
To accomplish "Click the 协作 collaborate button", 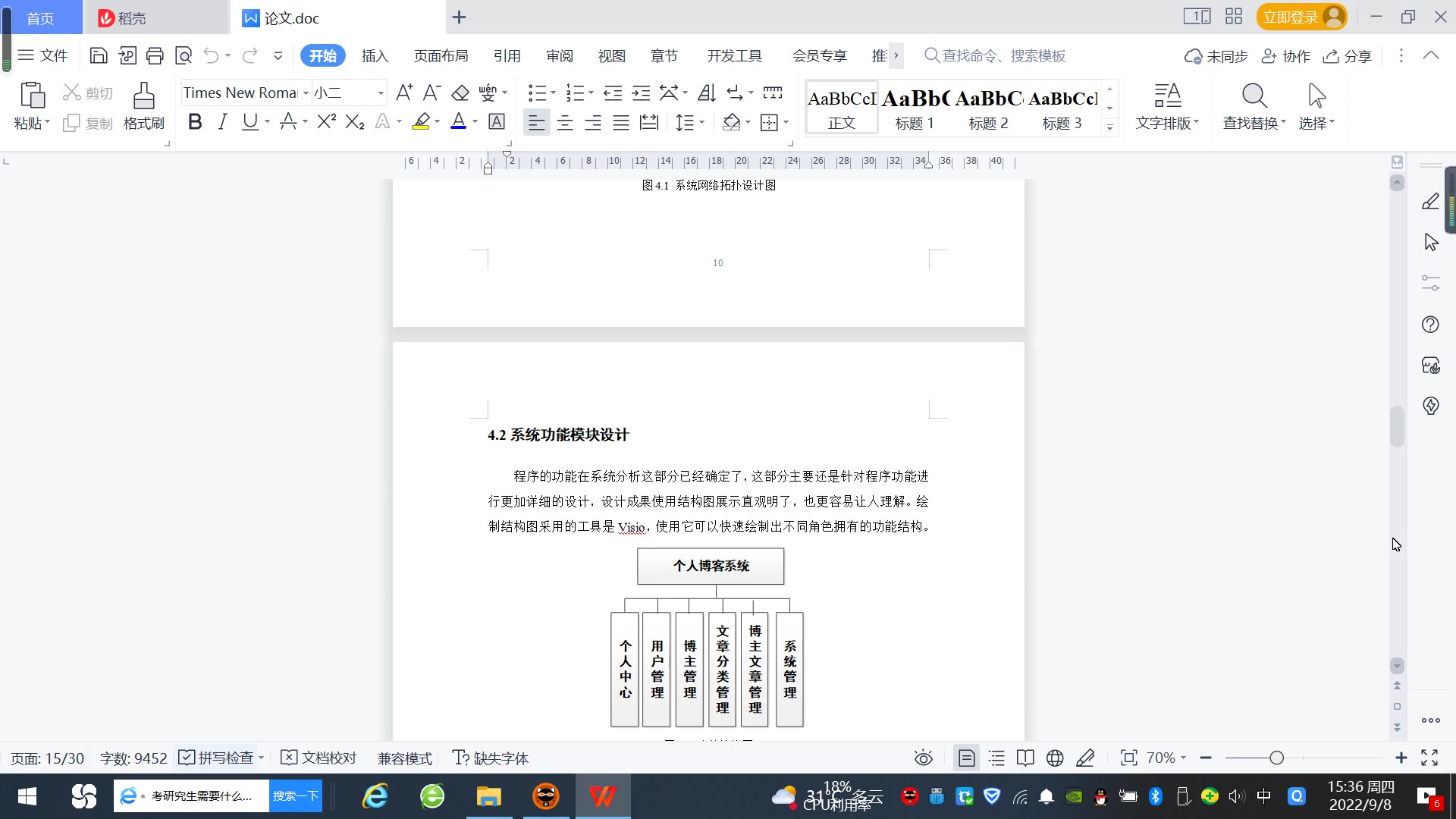I will pos(1285,56).
